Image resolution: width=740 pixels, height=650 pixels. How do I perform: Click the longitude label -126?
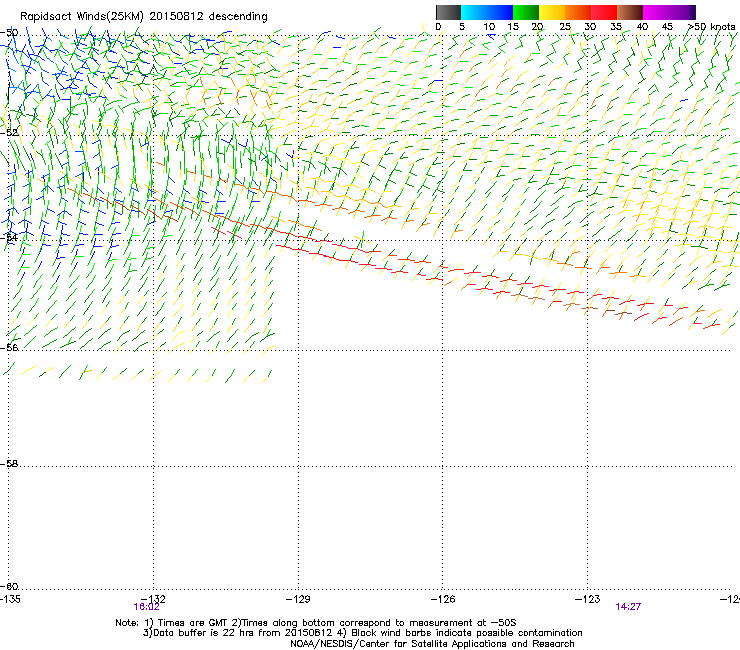[443, 599]
